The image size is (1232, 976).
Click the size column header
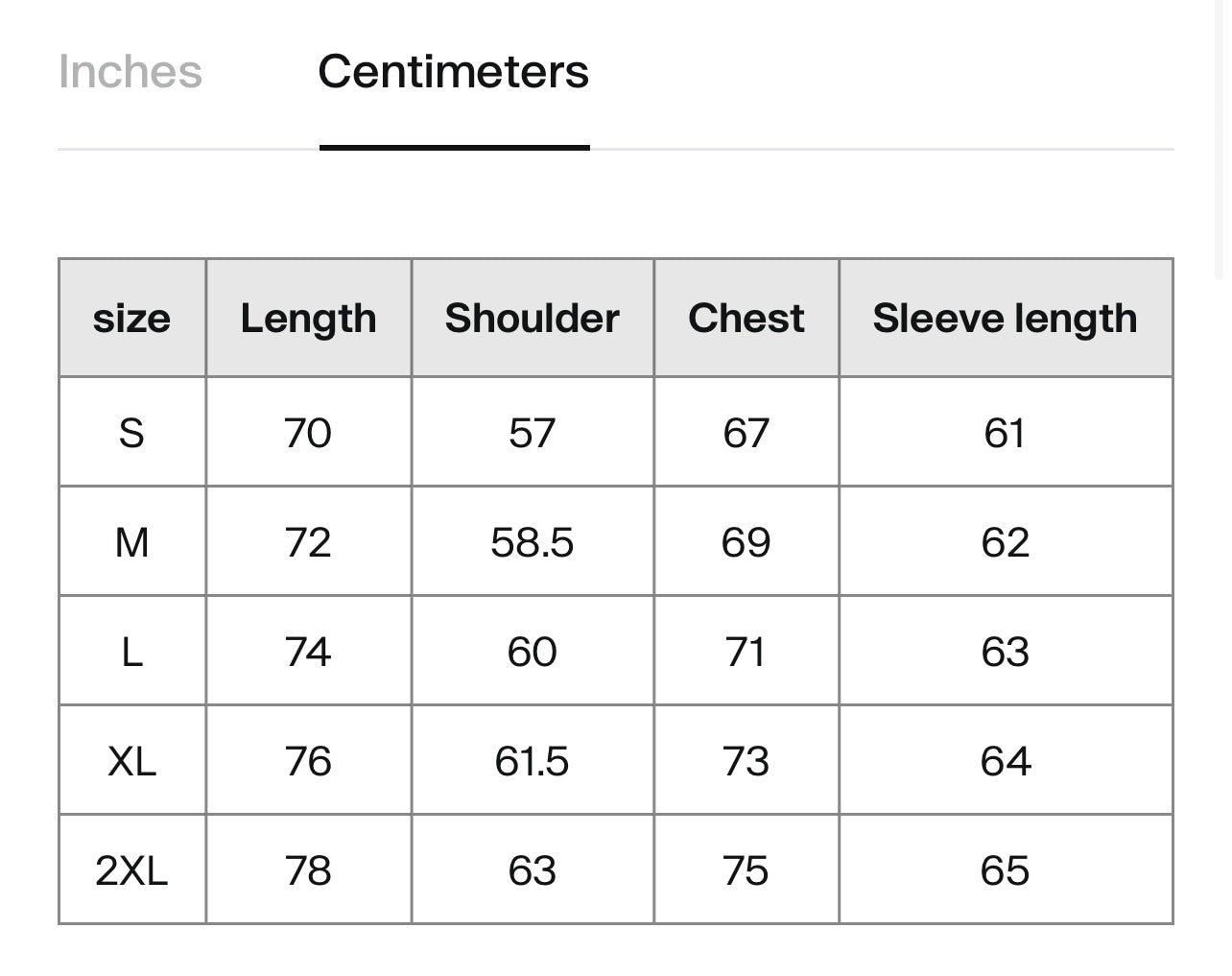point(131,319)
